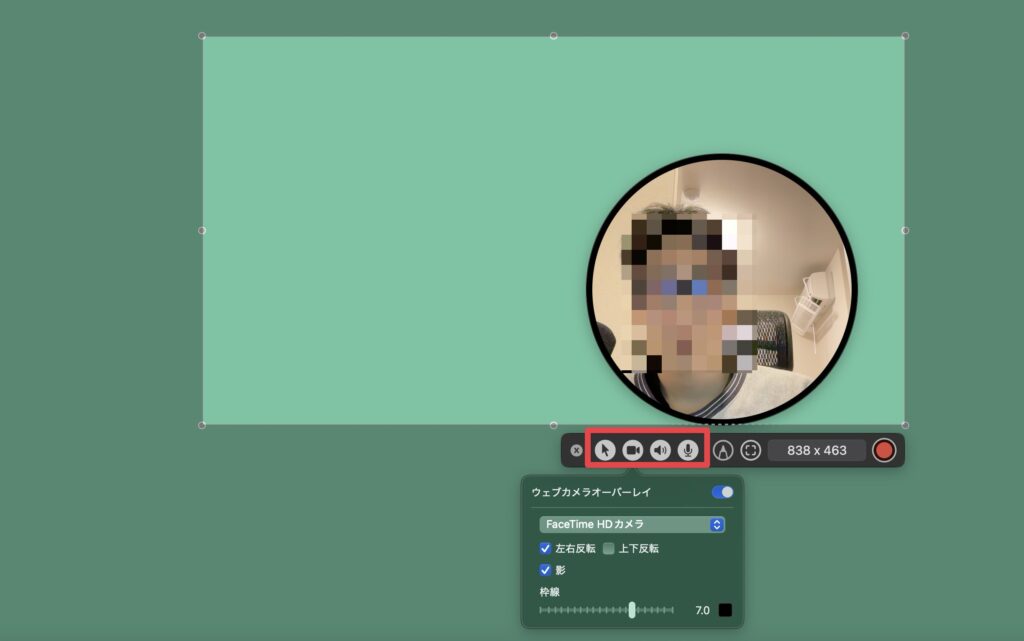
Task: Open the annotation drawing tool icon
Action: pos(723,450)
